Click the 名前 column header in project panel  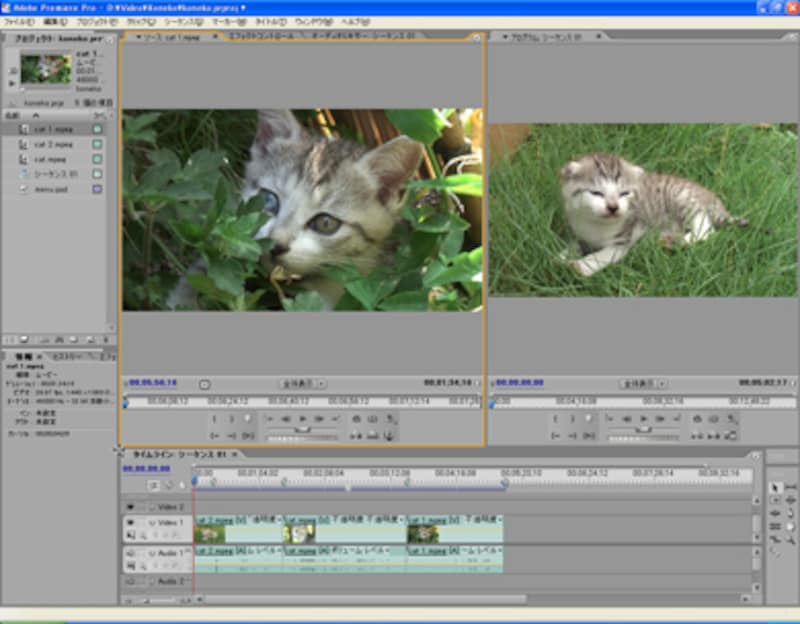(12, 115)
